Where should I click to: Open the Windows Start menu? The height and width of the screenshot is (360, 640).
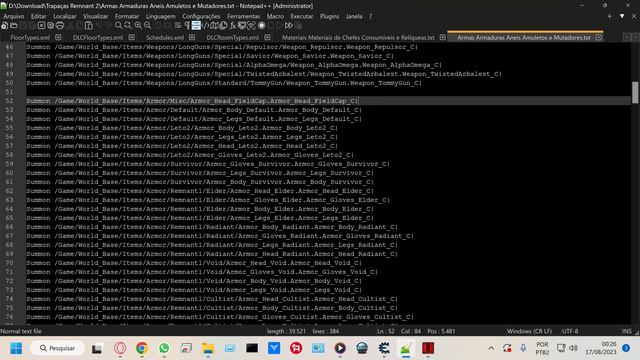(16, 348)
